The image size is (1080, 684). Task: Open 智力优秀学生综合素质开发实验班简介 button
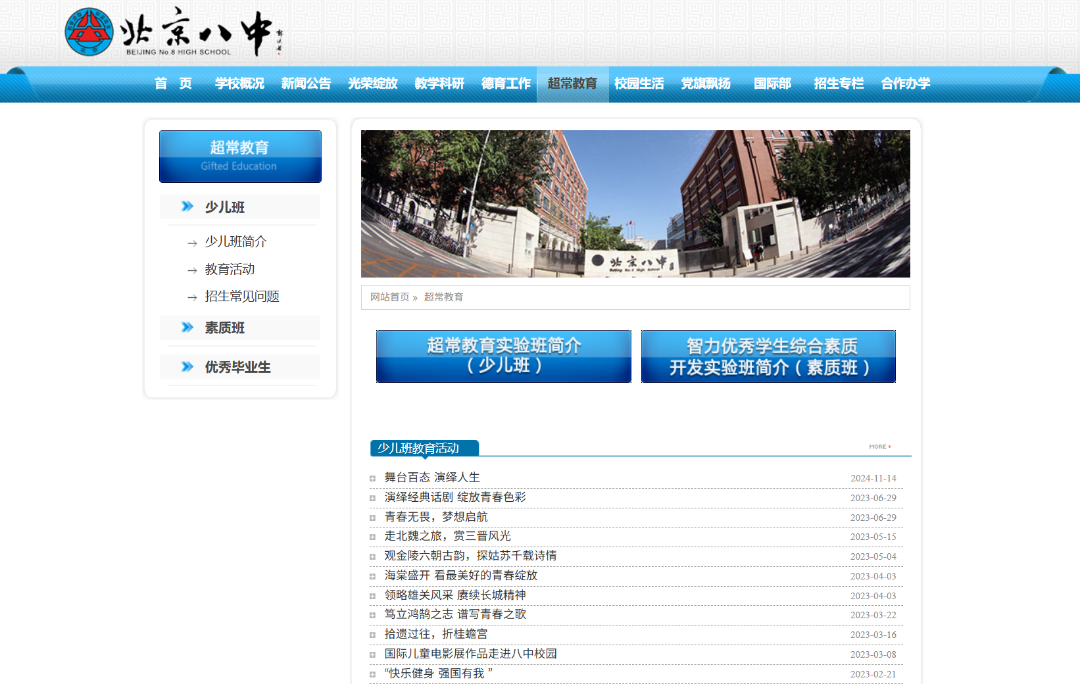[768, 356]
